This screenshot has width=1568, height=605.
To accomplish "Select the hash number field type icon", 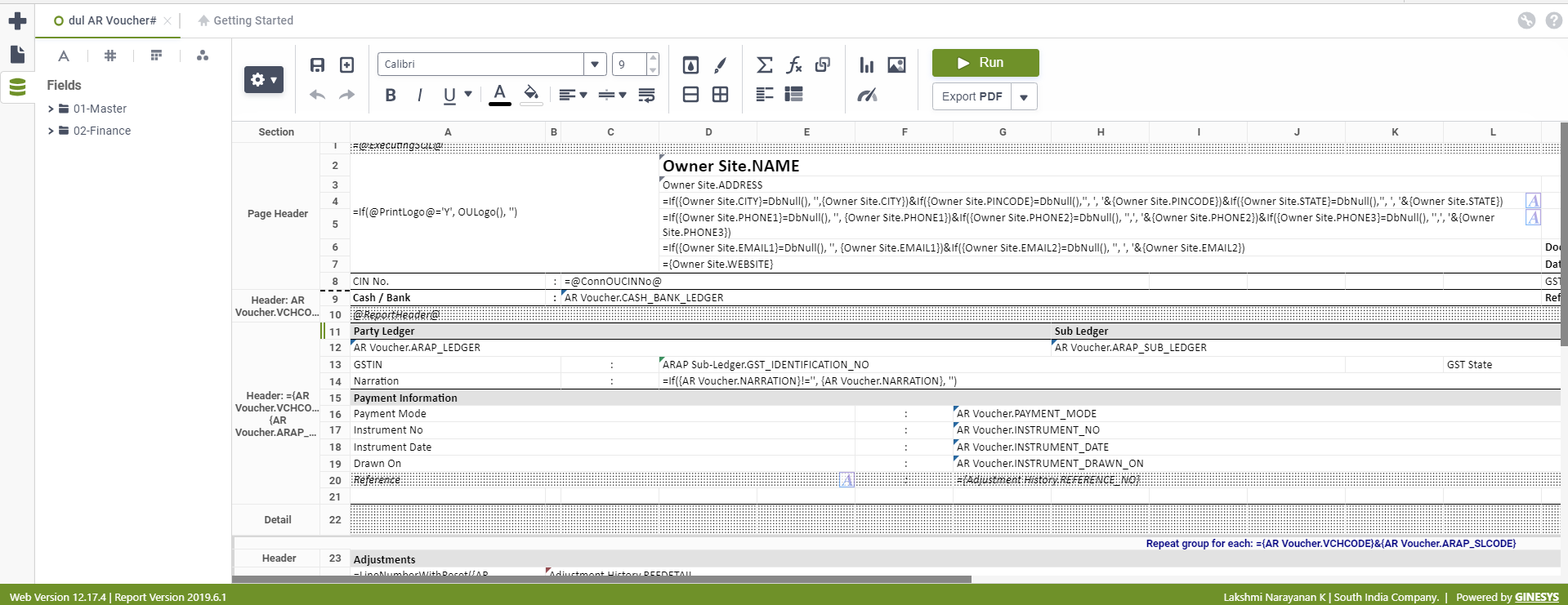I will (x=110, y=56).
